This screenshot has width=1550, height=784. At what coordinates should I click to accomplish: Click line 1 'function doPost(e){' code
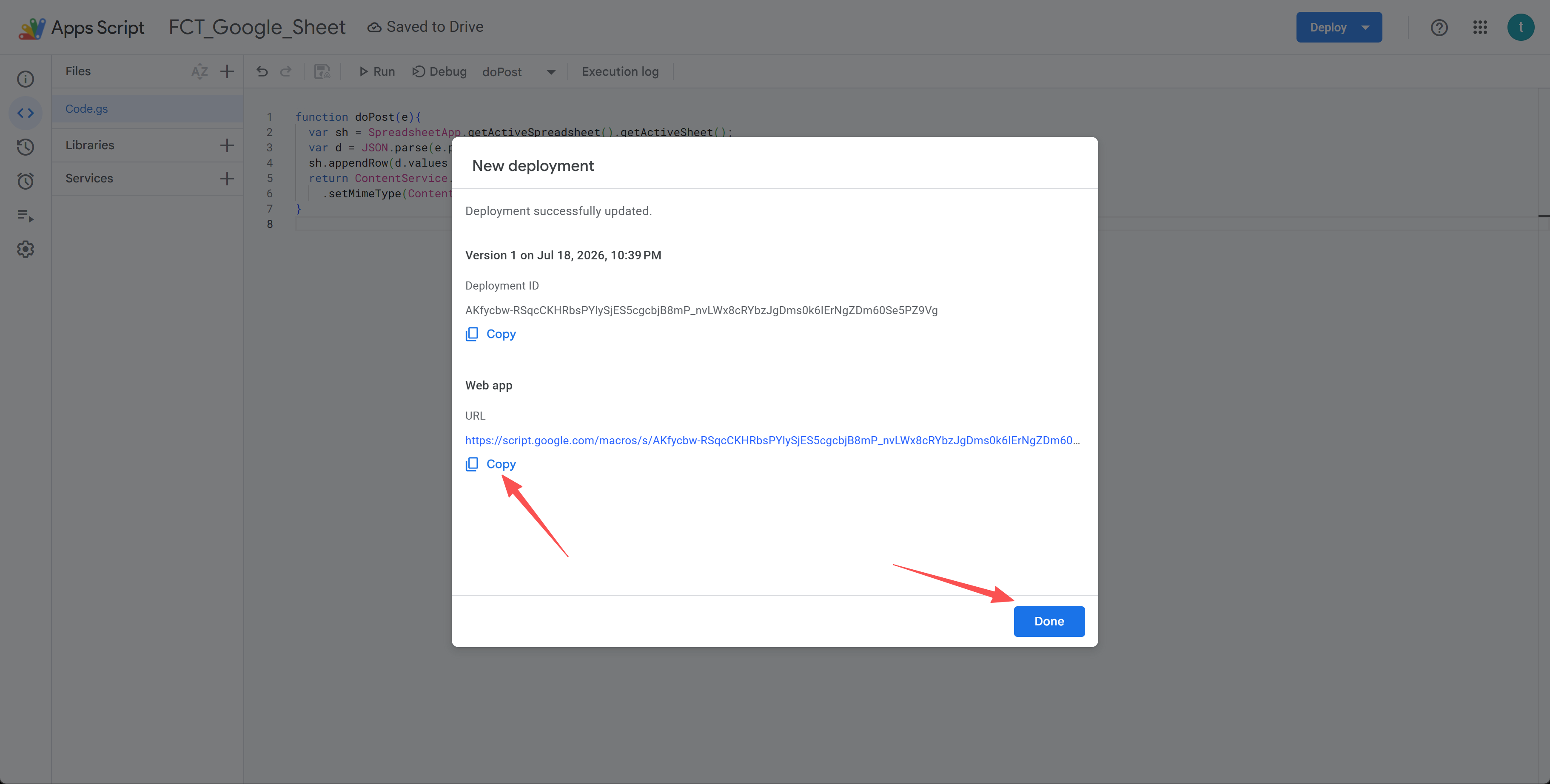358,116
